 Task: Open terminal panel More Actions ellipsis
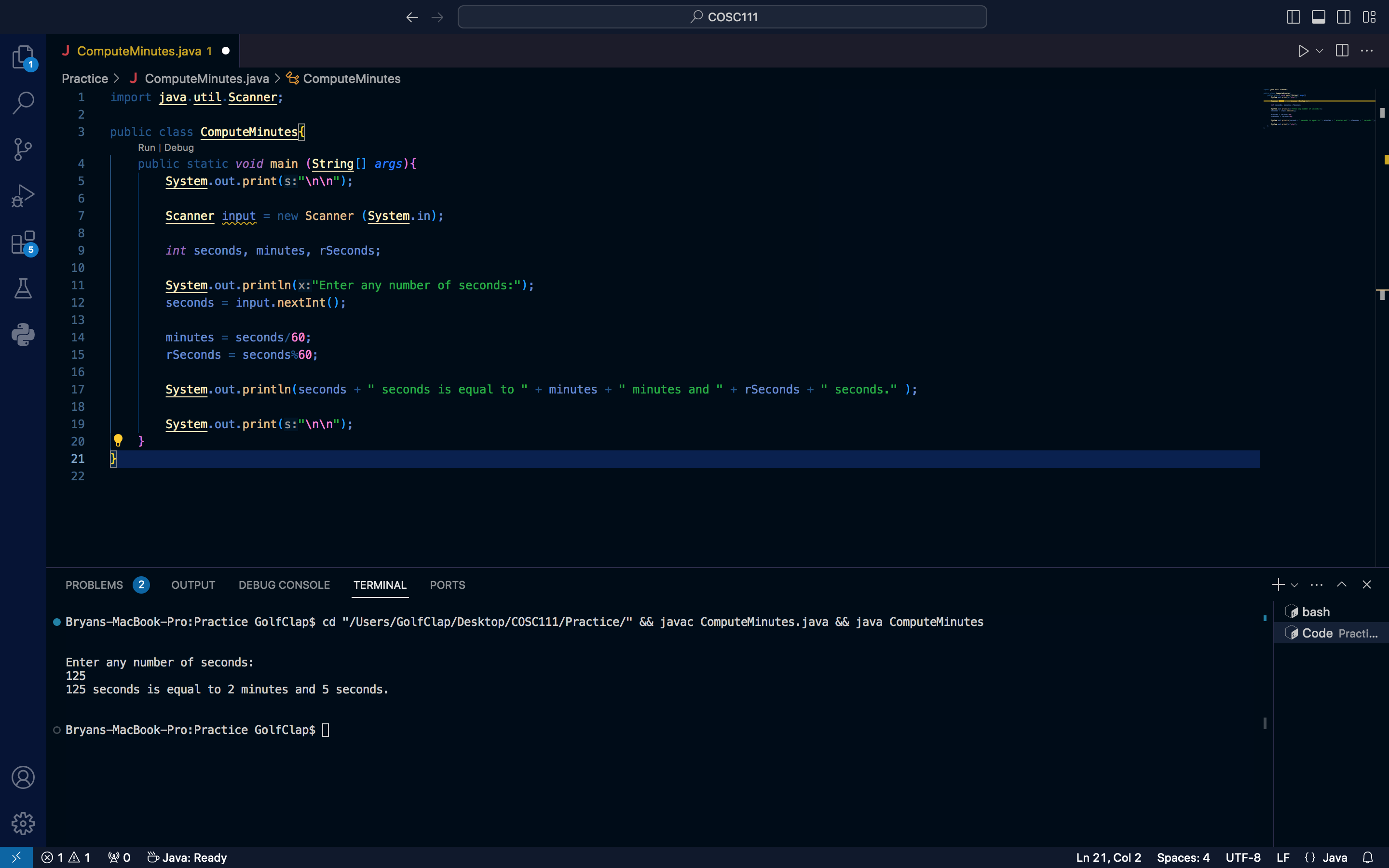tap(1317, 584)
